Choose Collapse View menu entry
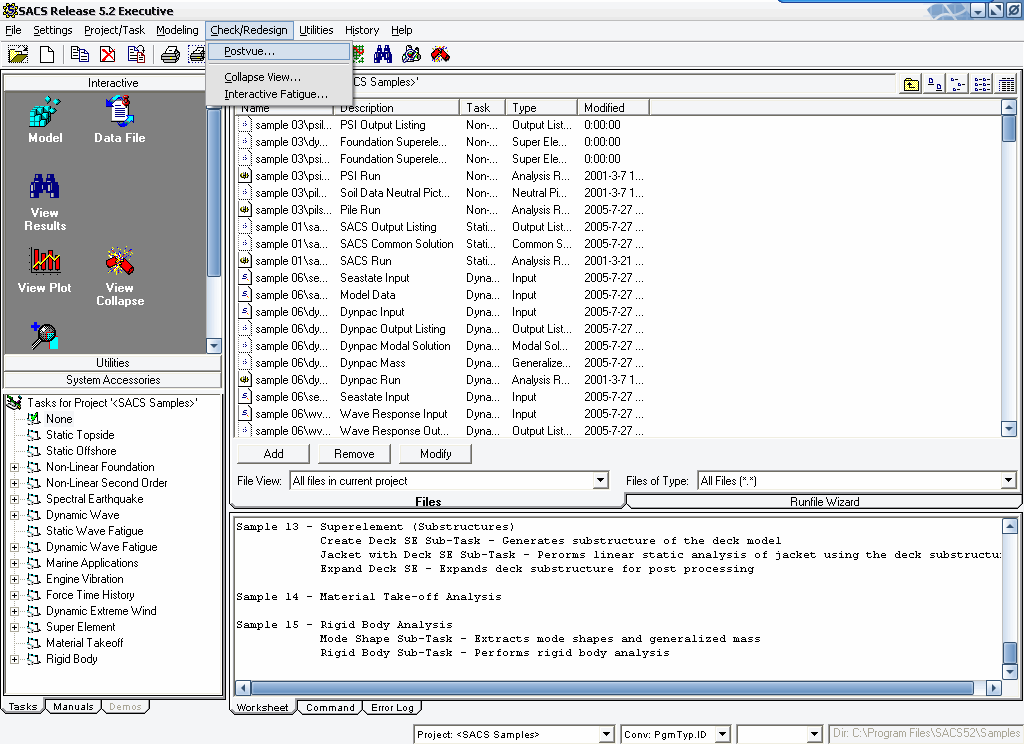This screenshot has height=744, width=1024. (x=278, y=77)
